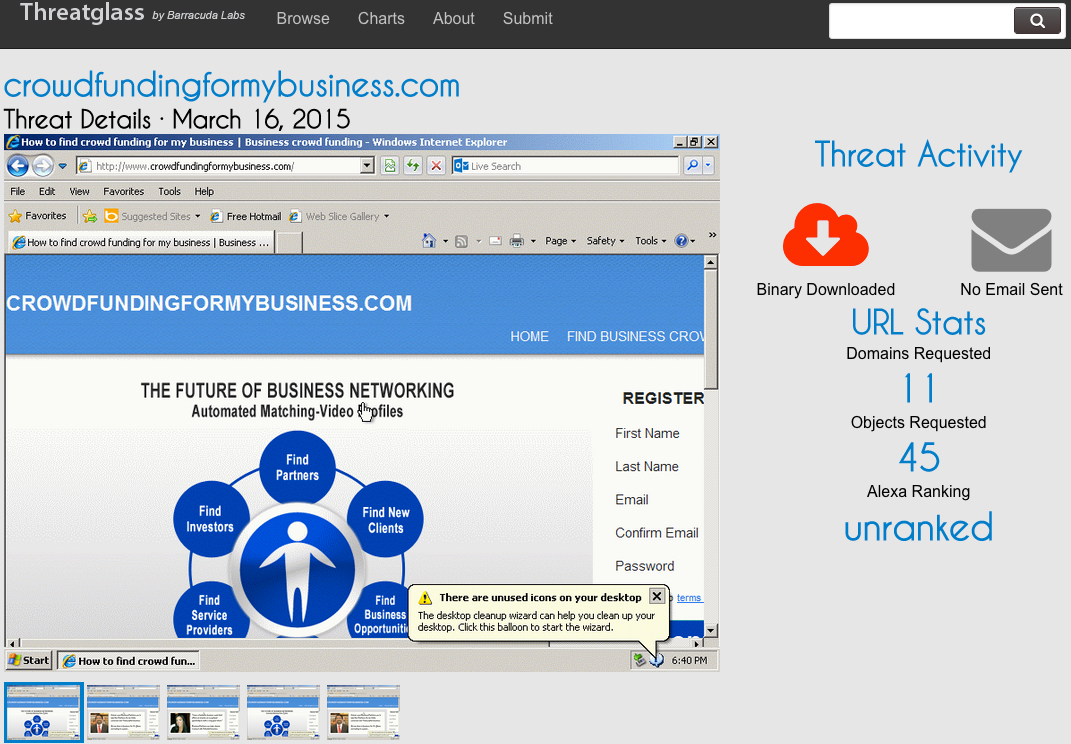This screenshot has height=744, width=1071.
Task: Click the red Binary Downloaded cloud icon
Action: 825,237
